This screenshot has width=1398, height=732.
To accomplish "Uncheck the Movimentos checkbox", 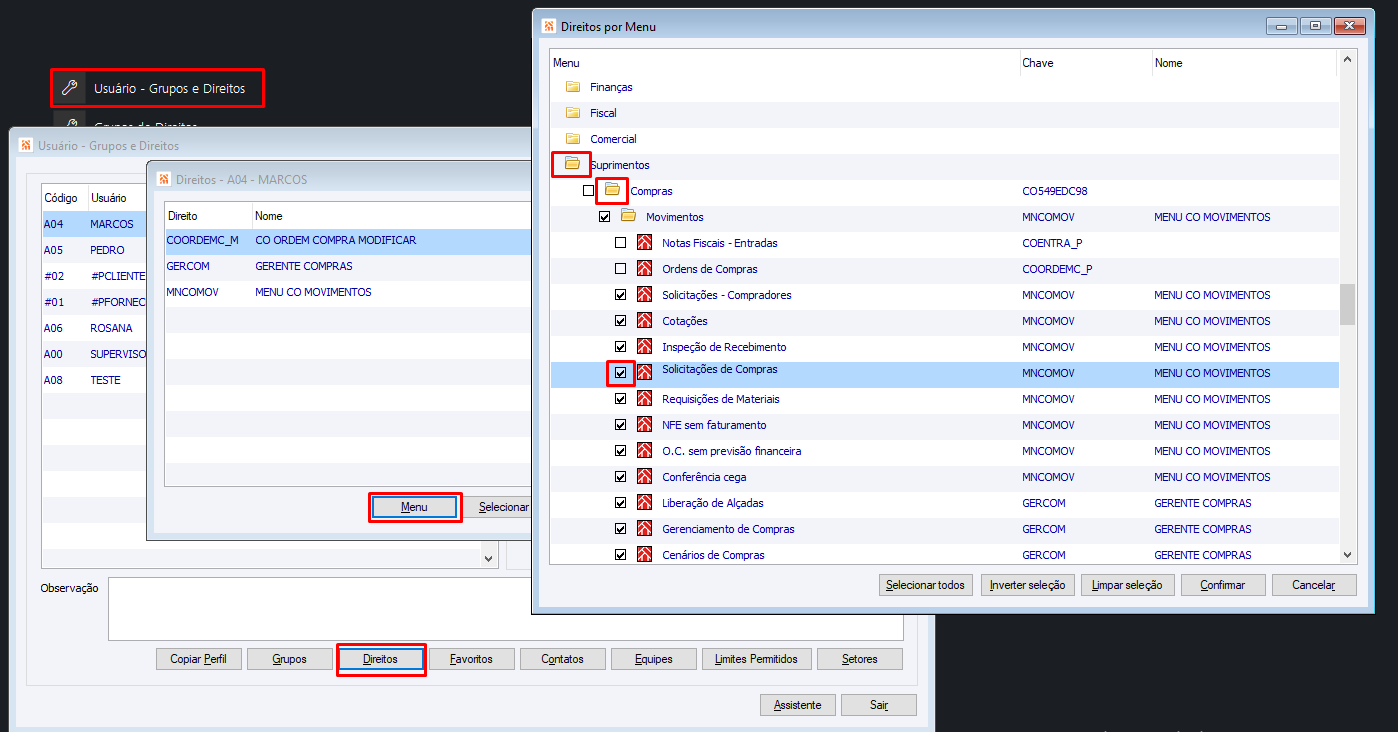I will [x=604, y=216].
